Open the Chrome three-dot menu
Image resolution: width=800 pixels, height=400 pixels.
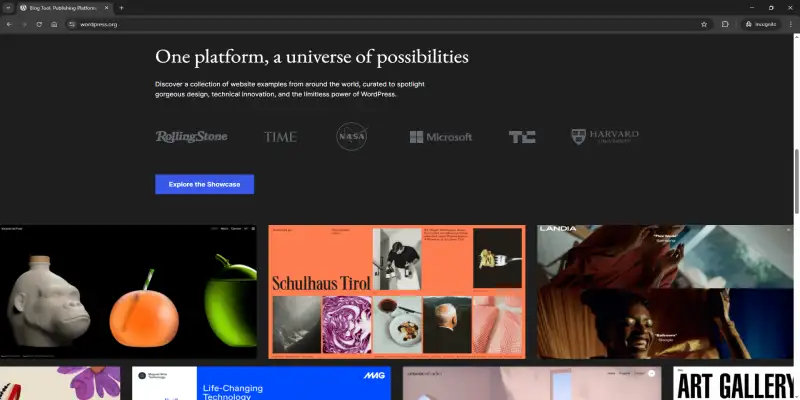(790, 24)
